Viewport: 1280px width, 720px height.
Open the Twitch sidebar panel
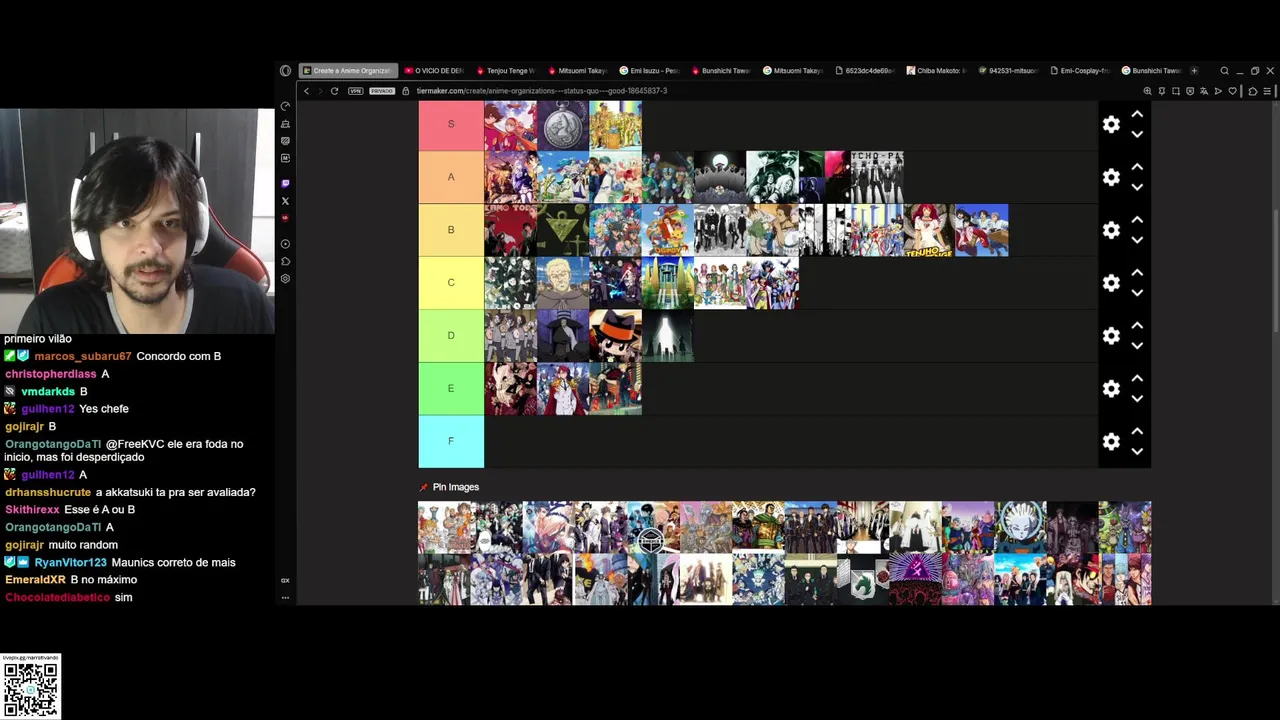[285, 184]
